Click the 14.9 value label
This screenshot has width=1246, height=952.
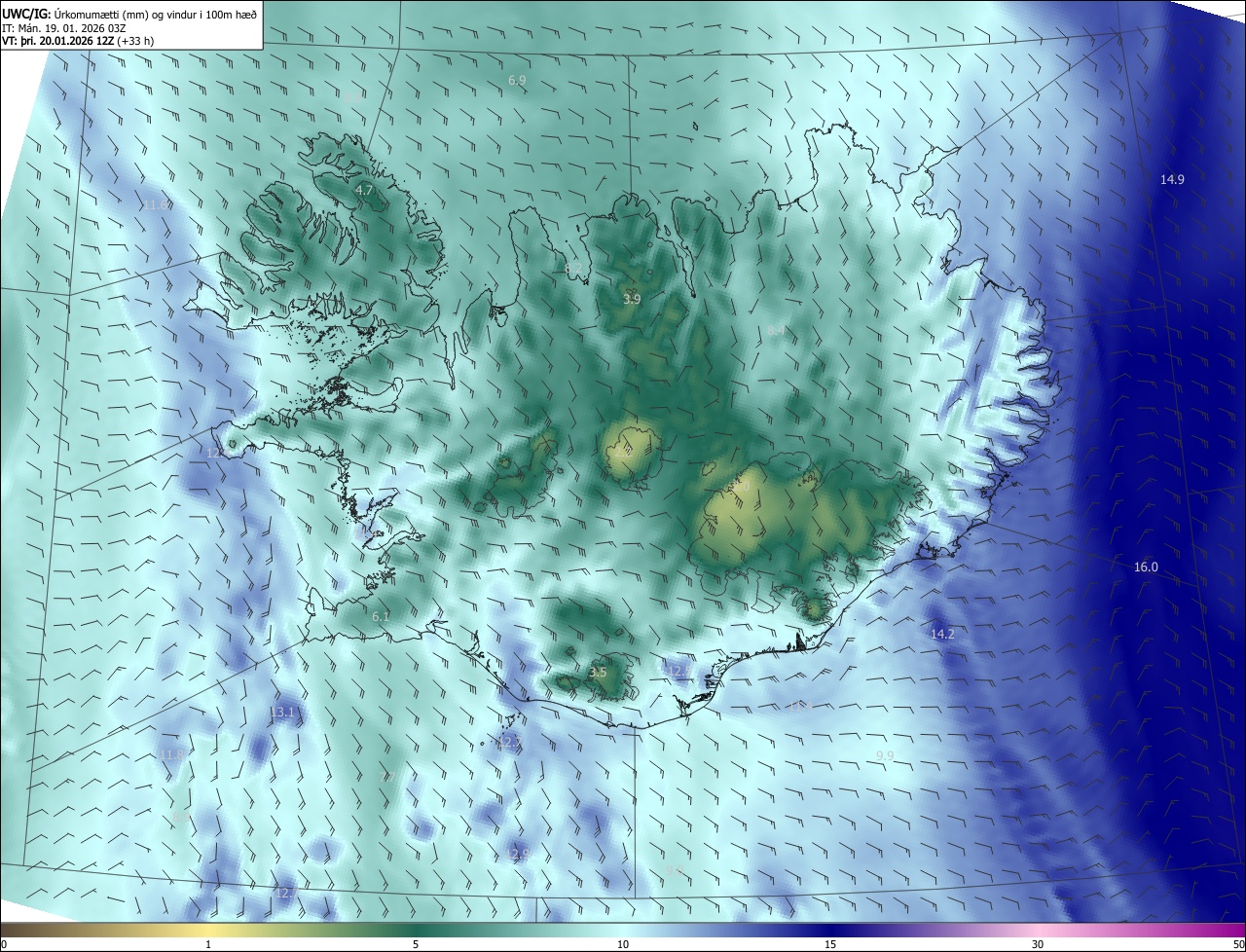[x=1172, y=179]
